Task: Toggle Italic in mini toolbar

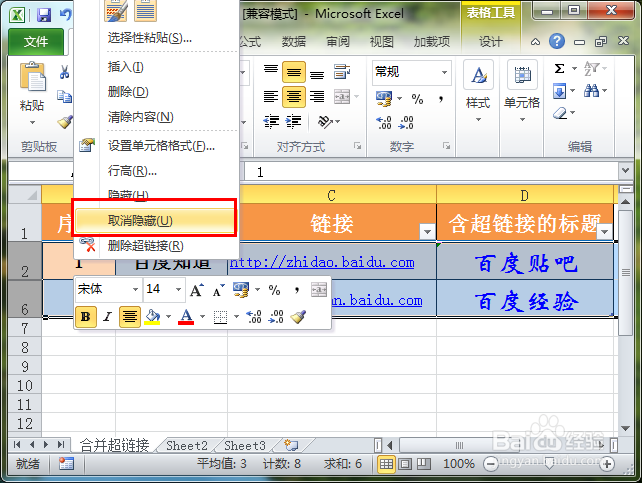Action: coord(108,316)
